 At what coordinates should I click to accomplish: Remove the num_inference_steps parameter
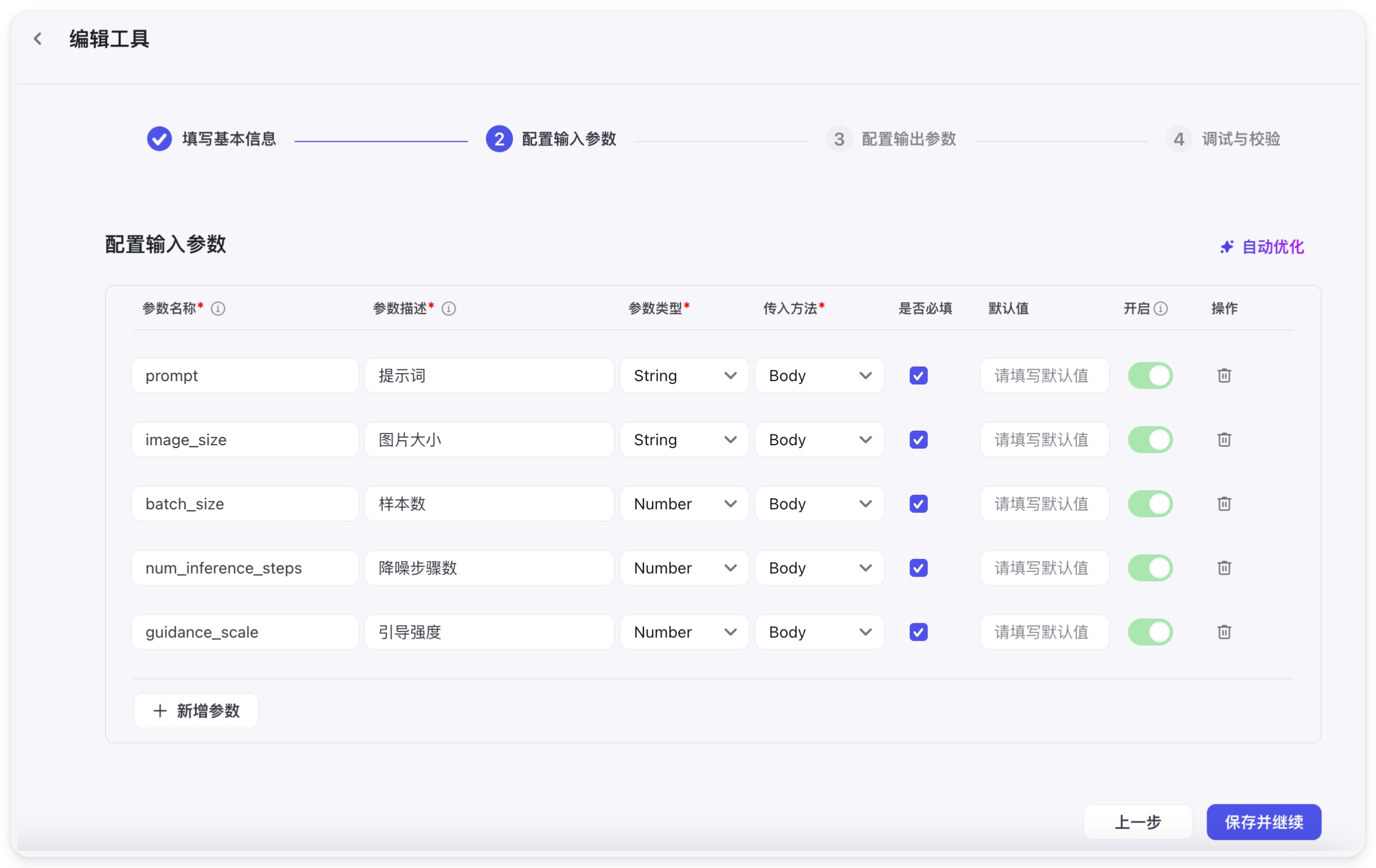point(1223,567)
